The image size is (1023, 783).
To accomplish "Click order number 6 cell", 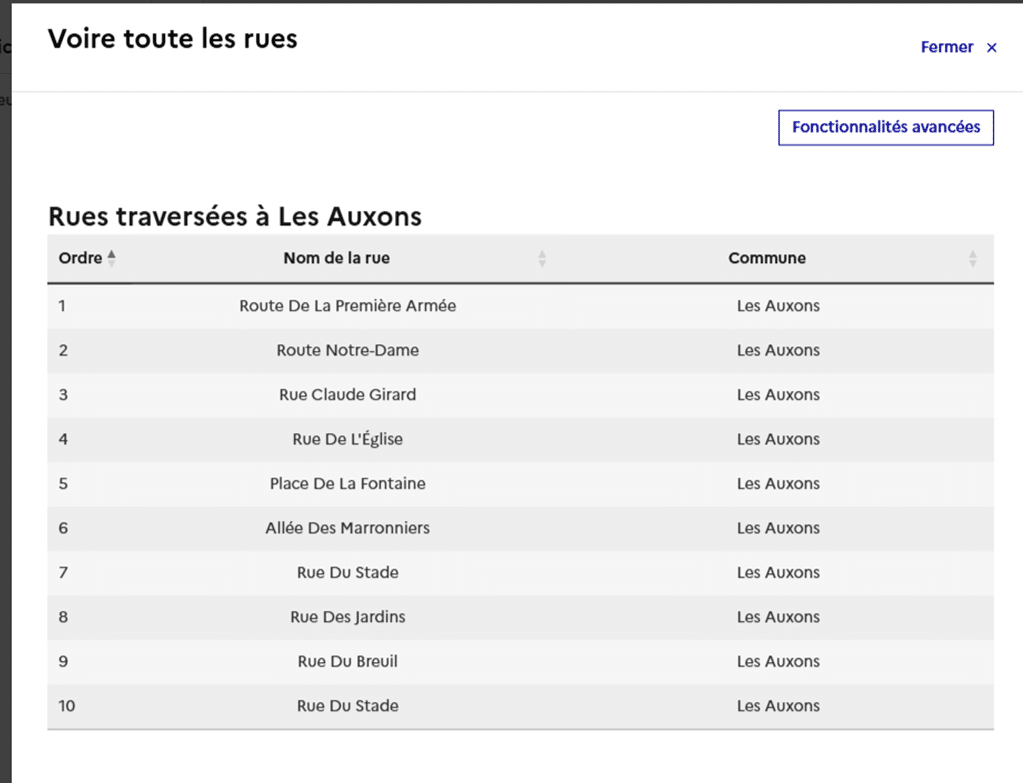I will coord(63,528).
